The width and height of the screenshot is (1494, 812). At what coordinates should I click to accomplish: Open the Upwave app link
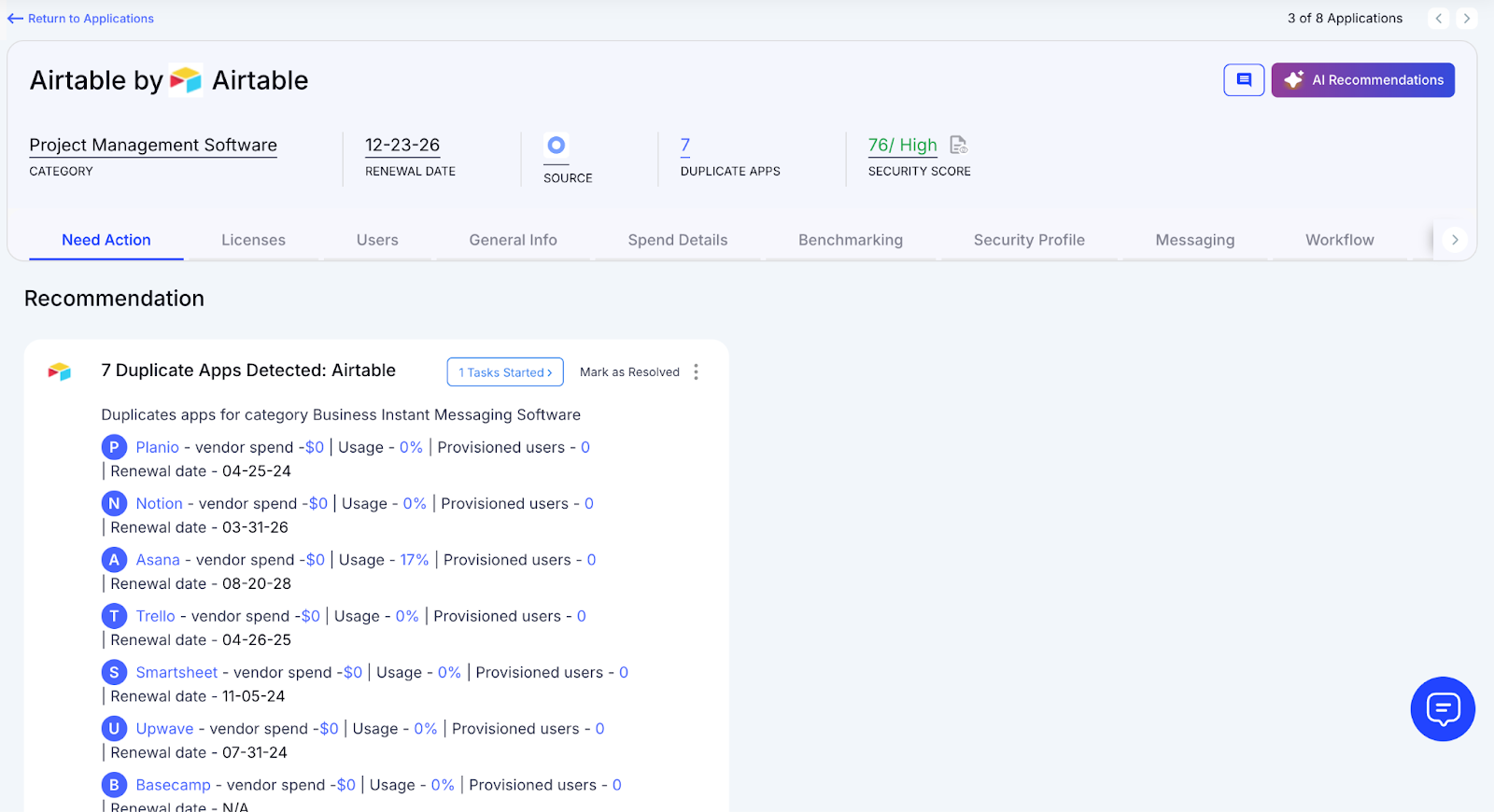tap(164, 729)
